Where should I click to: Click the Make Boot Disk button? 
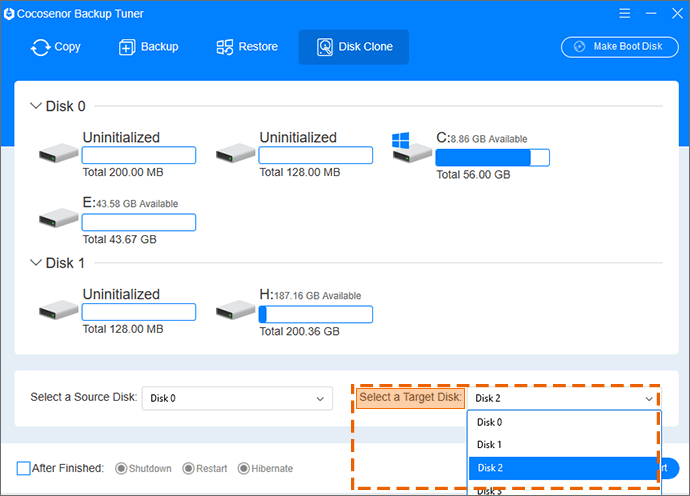(620, 47)
